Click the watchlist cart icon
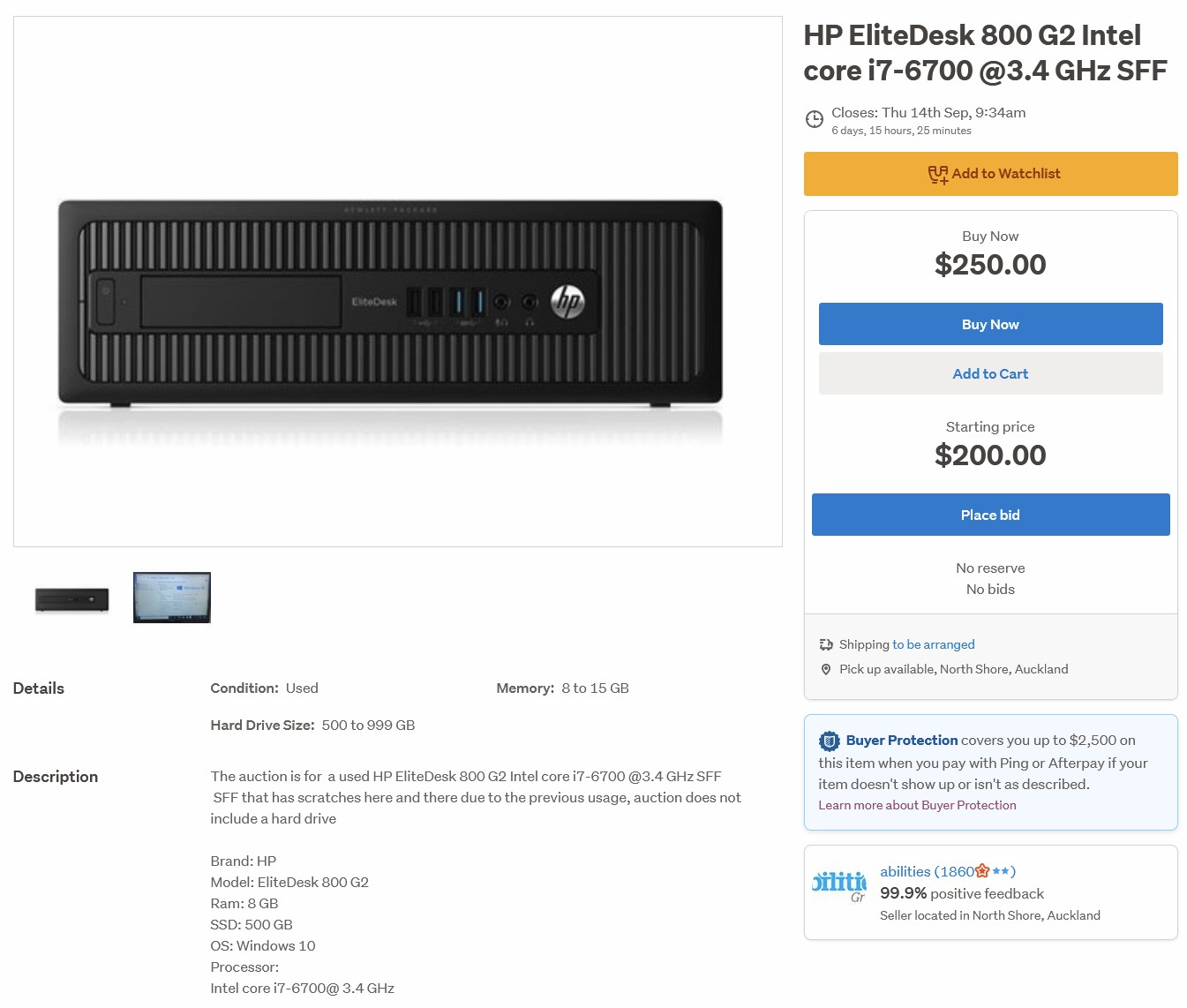 click(x=937, y=175)
